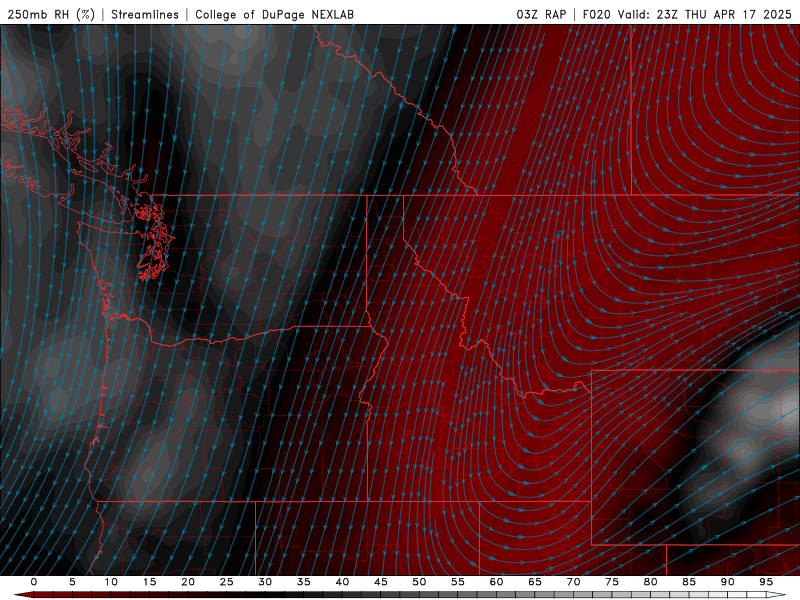Click "College of DuPage NEXLAB" text
Viewport: 800px width, 600px height.
274,14
